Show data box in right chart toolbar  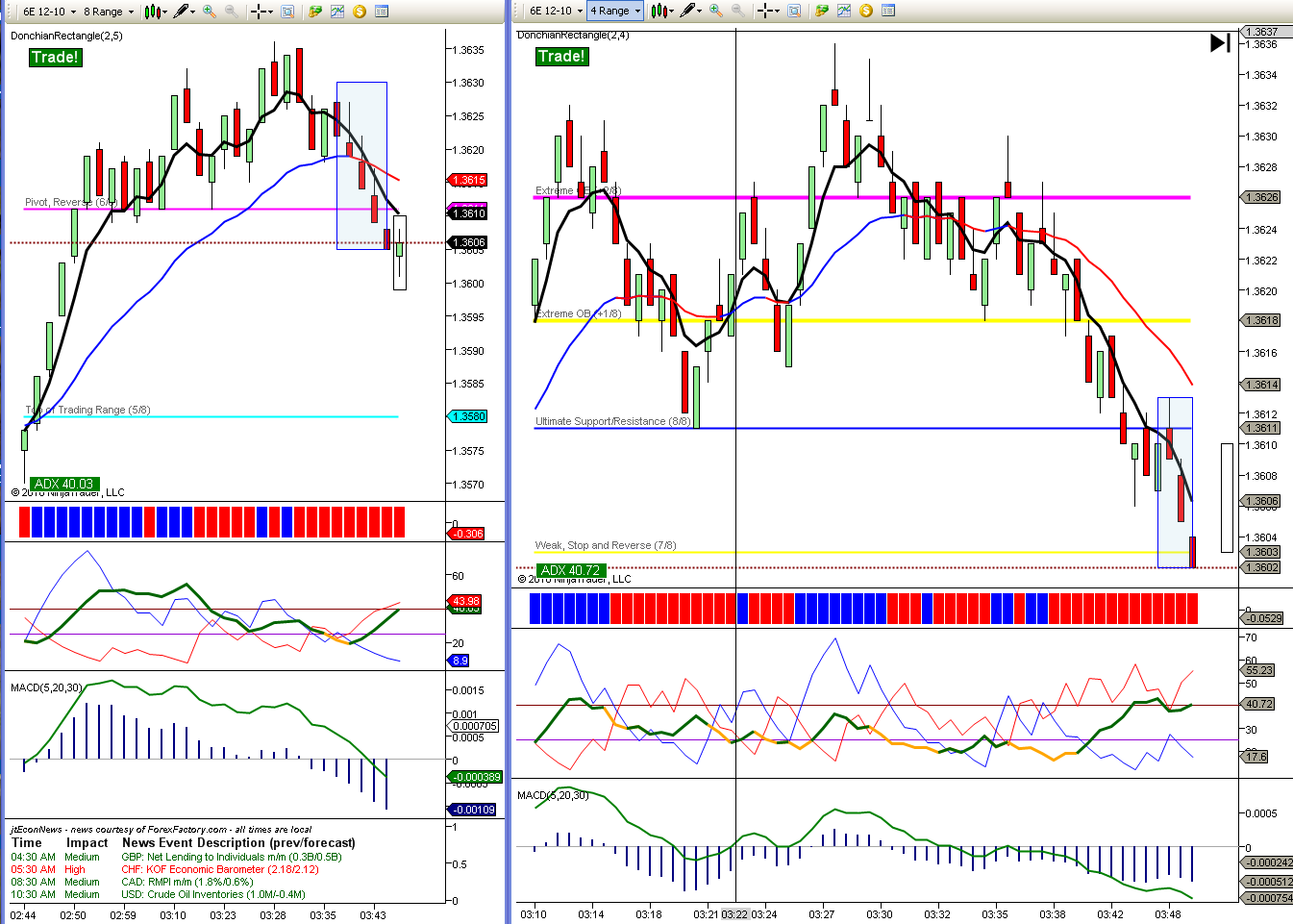coord(793,11)
